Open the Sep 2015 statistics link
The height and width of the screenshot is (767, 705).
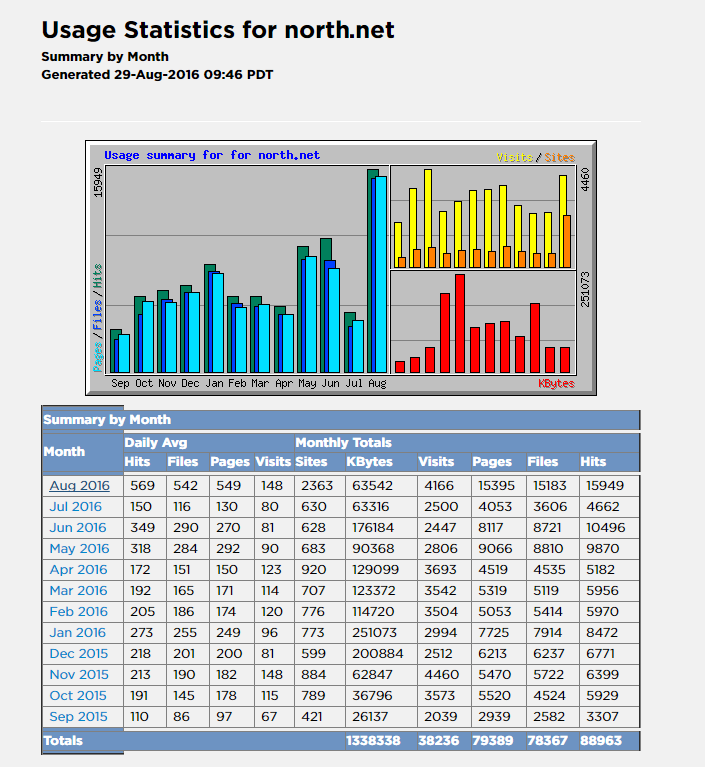coord(77,717)
